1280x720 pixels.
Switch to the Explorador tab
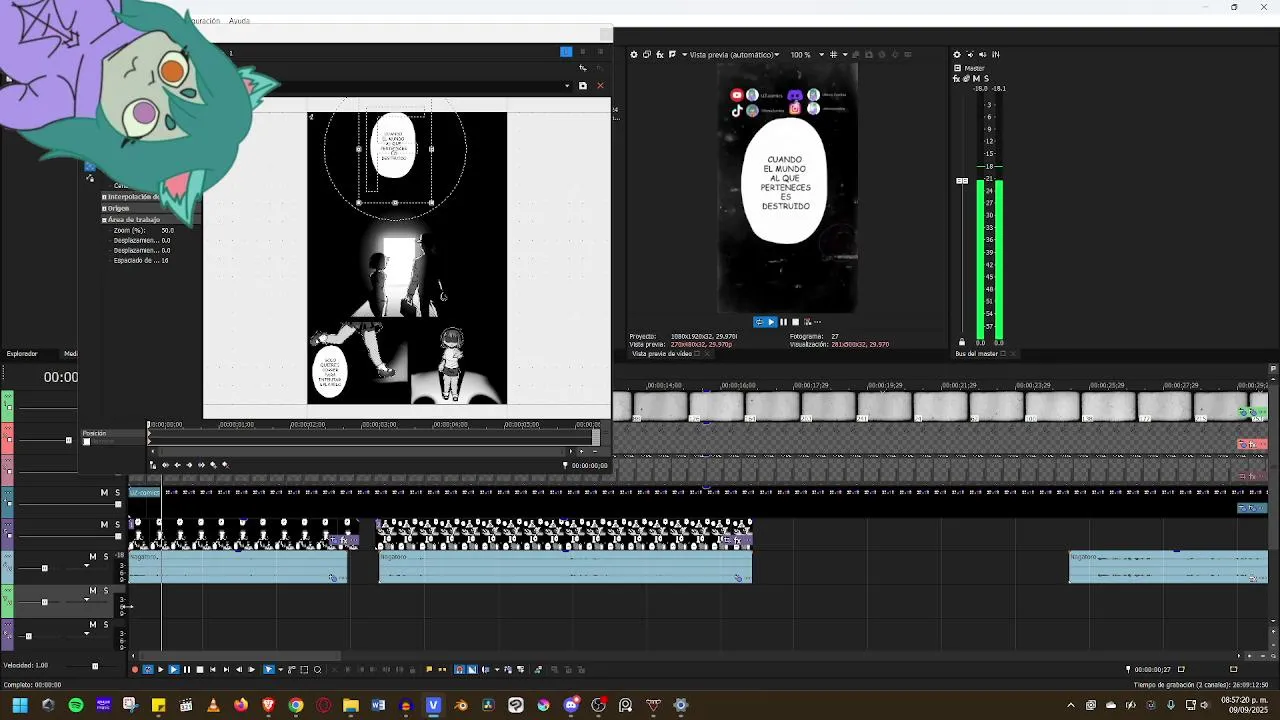pyautogui.click(x=21, y=353)
